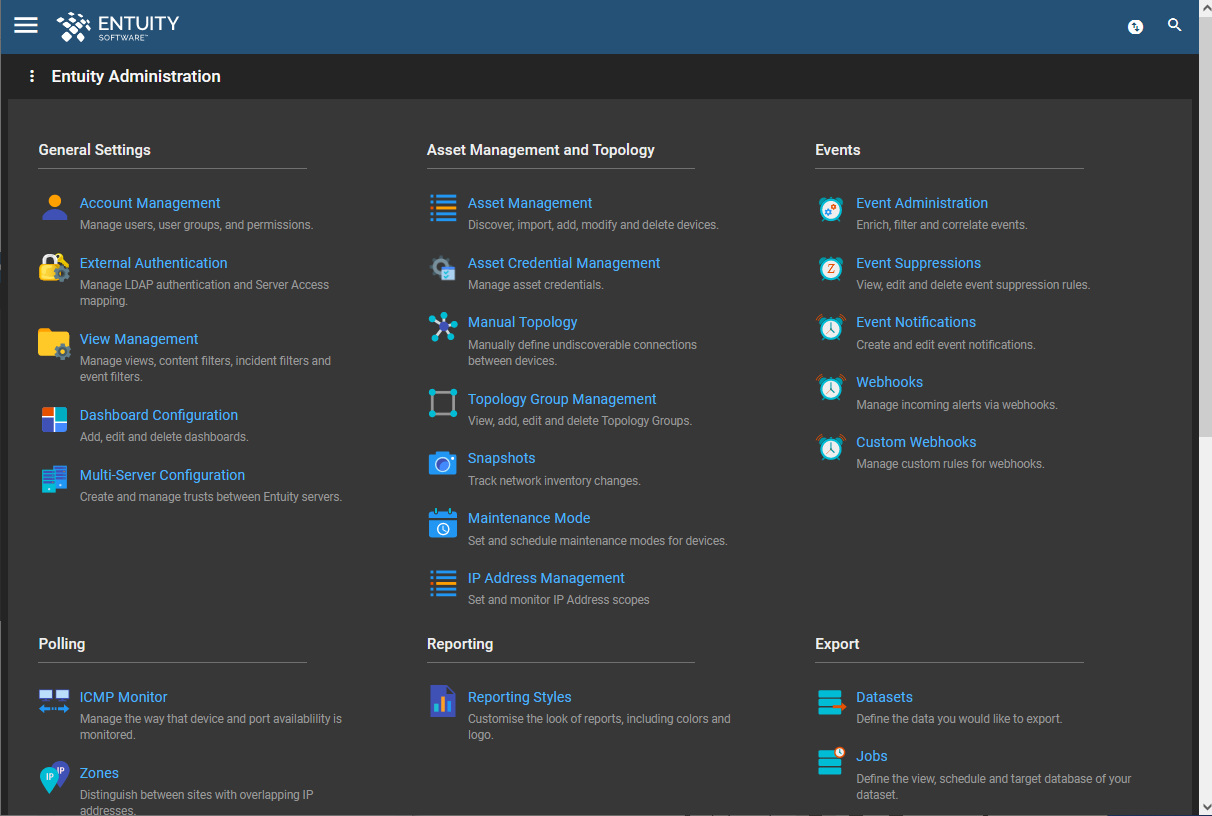Click the Maintenance Mode calendar icon
1212x816 pixels.
(443, 523)
